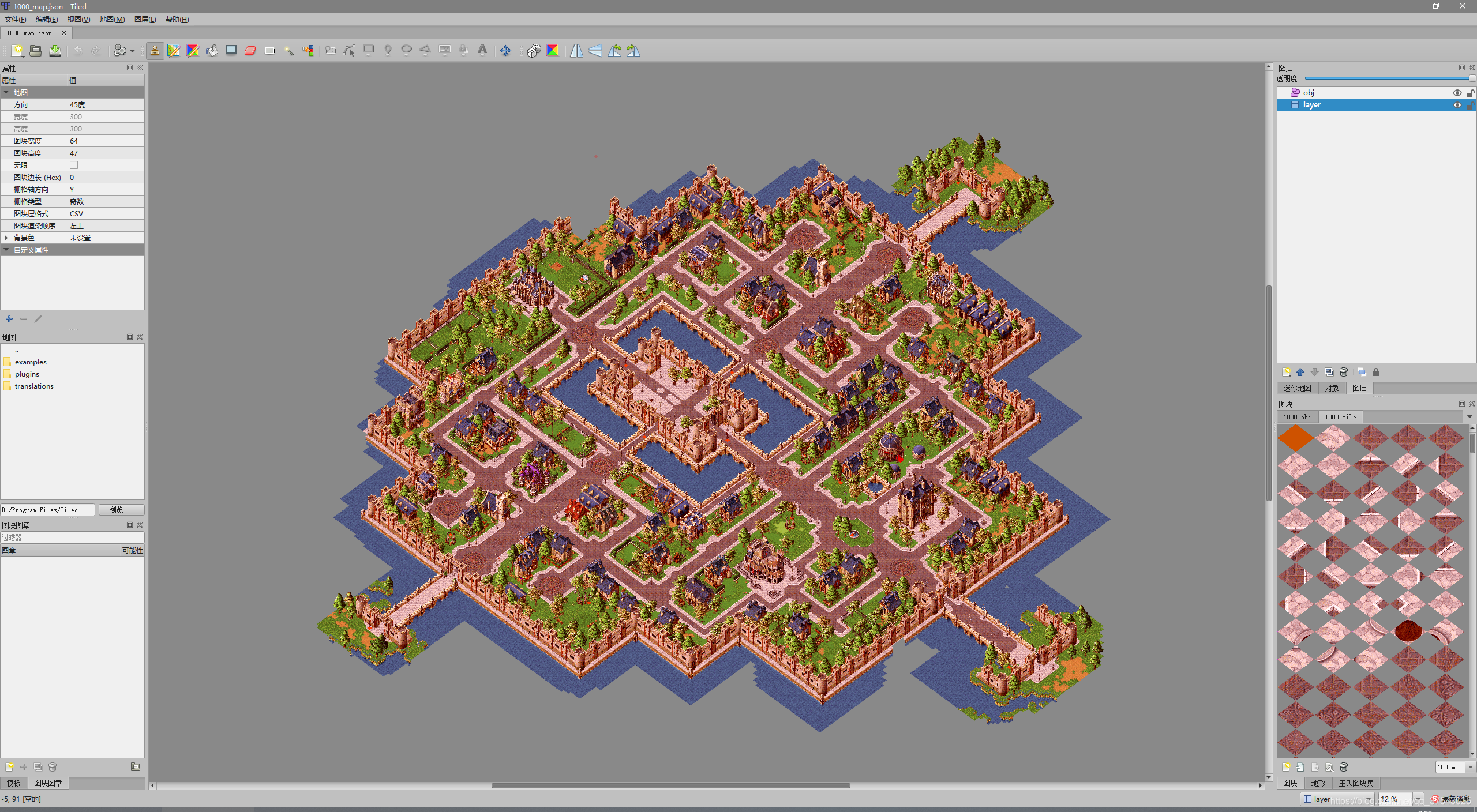Flip the stamp horizontally

(x=576, y=51)
